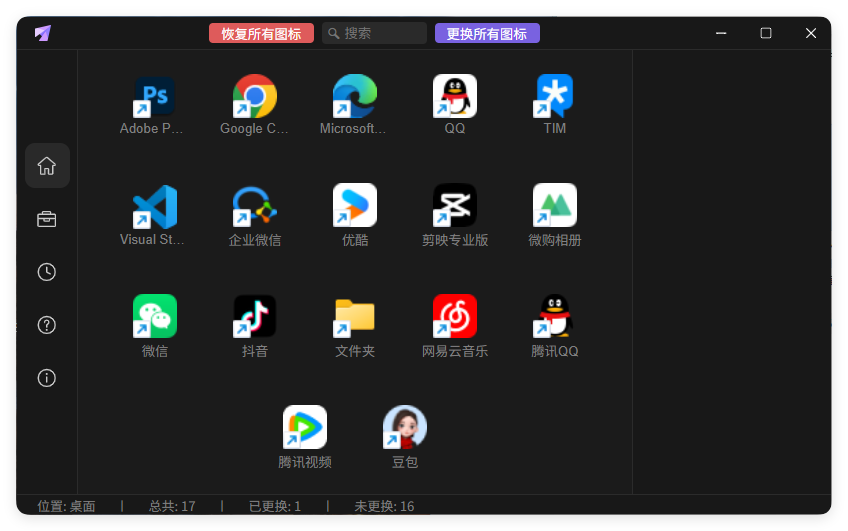Click the red 恢复所有图标 button

click(x=261, y=33)
